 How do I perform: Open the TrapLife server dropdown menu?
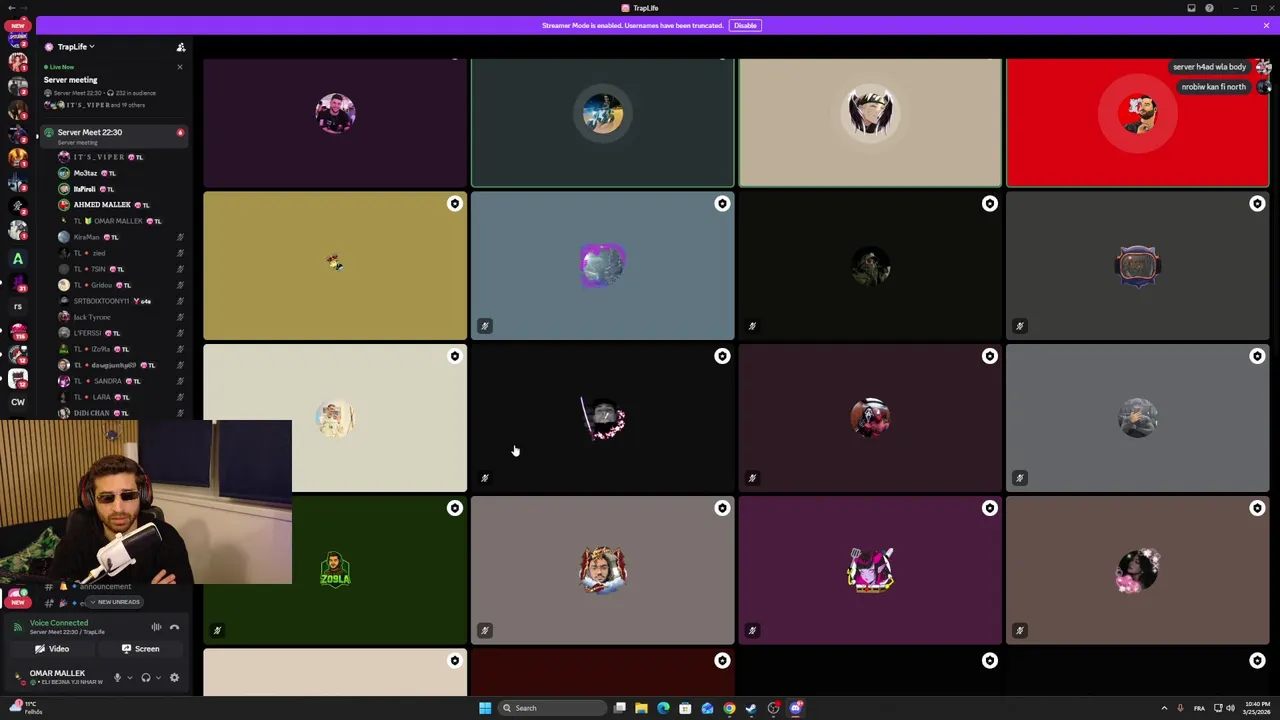tap(75, 47)
